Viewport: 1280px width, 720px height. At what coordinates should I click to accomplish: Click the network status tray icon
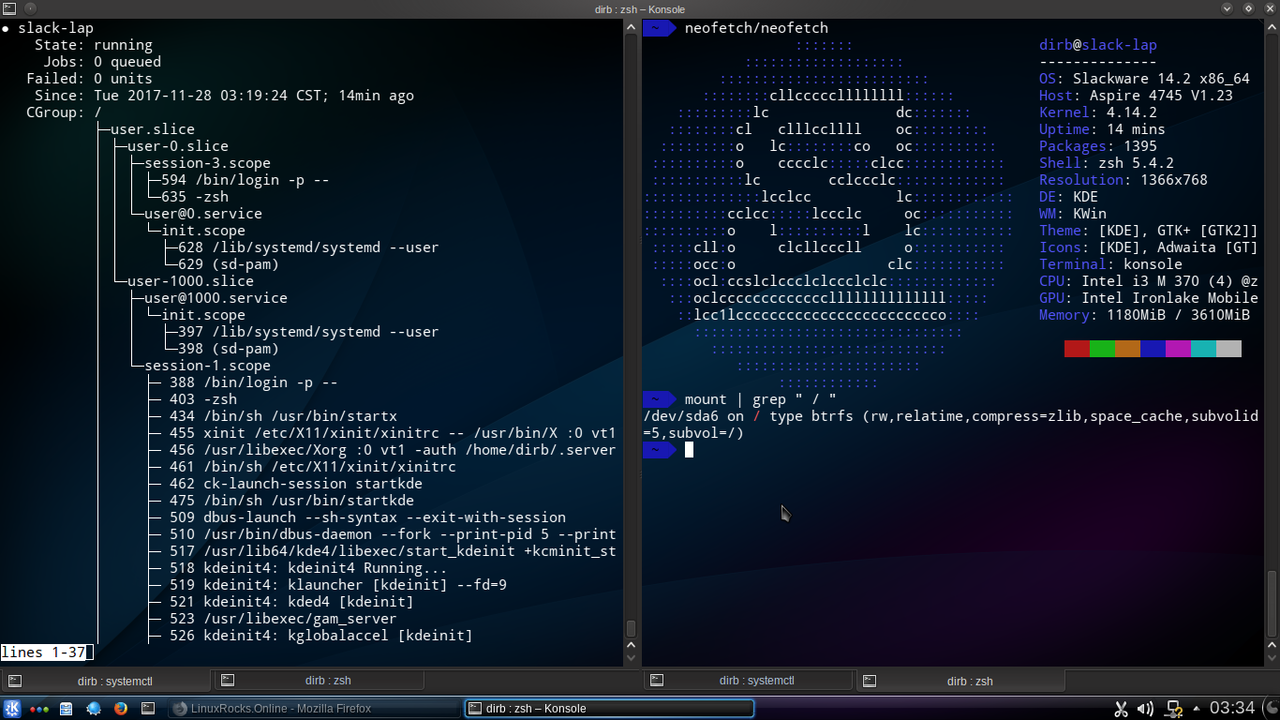coord(1175,708)
